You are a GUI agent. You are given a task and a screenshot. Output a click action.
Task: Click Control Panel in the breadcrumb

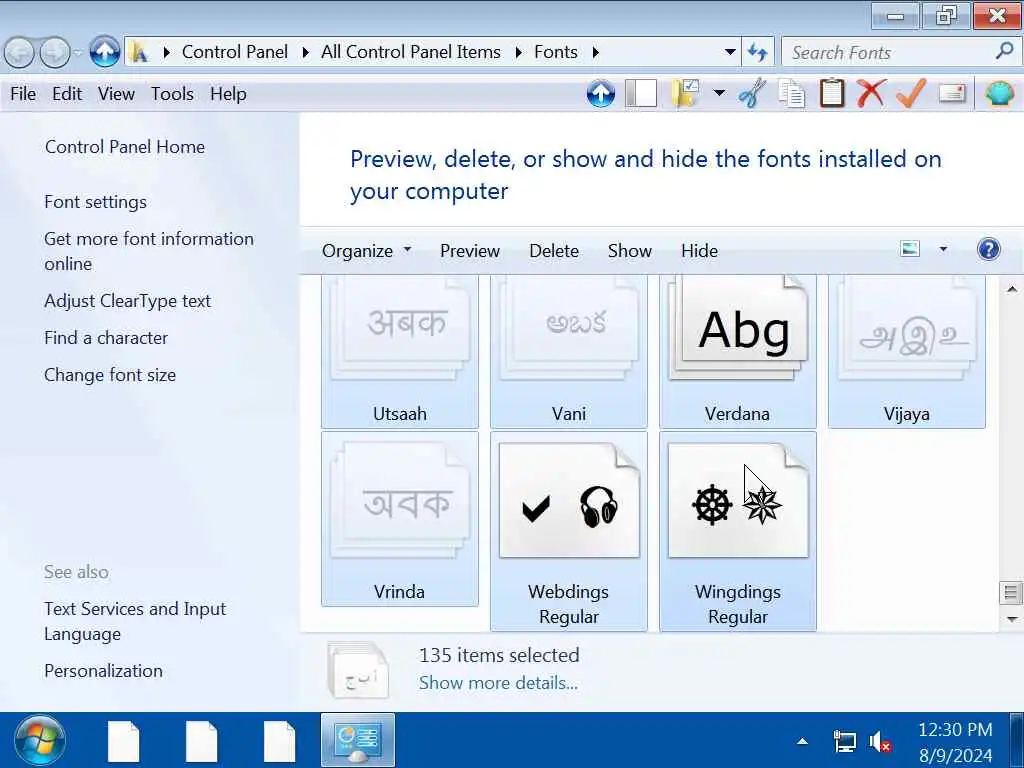click(x=234, y=52)
